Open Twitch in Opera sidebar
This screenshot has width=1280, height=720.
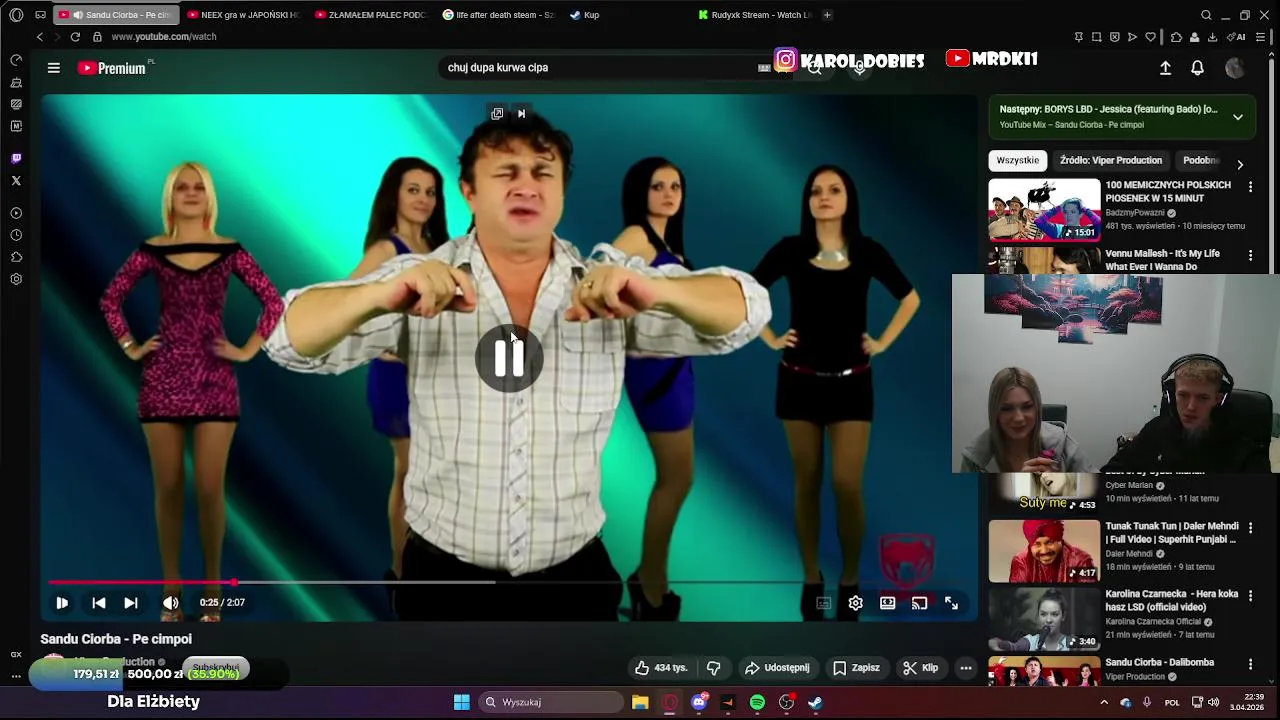tap(16, 159)
